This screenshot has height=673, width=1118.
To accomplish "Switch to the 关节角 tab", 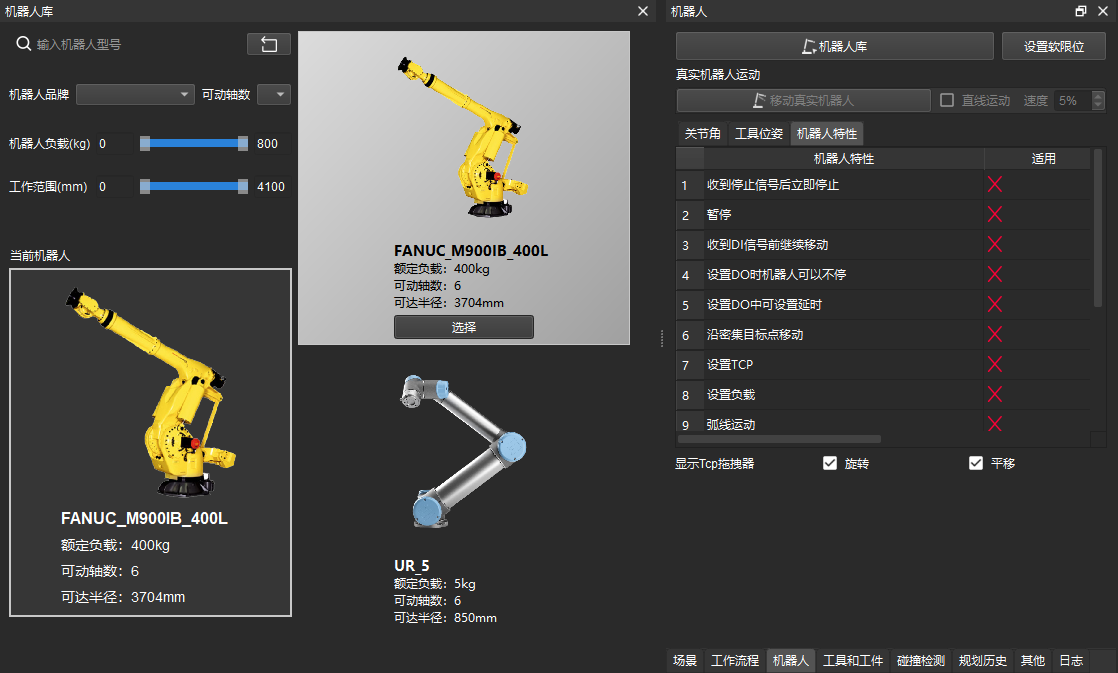I will click(x=702, y=133).
